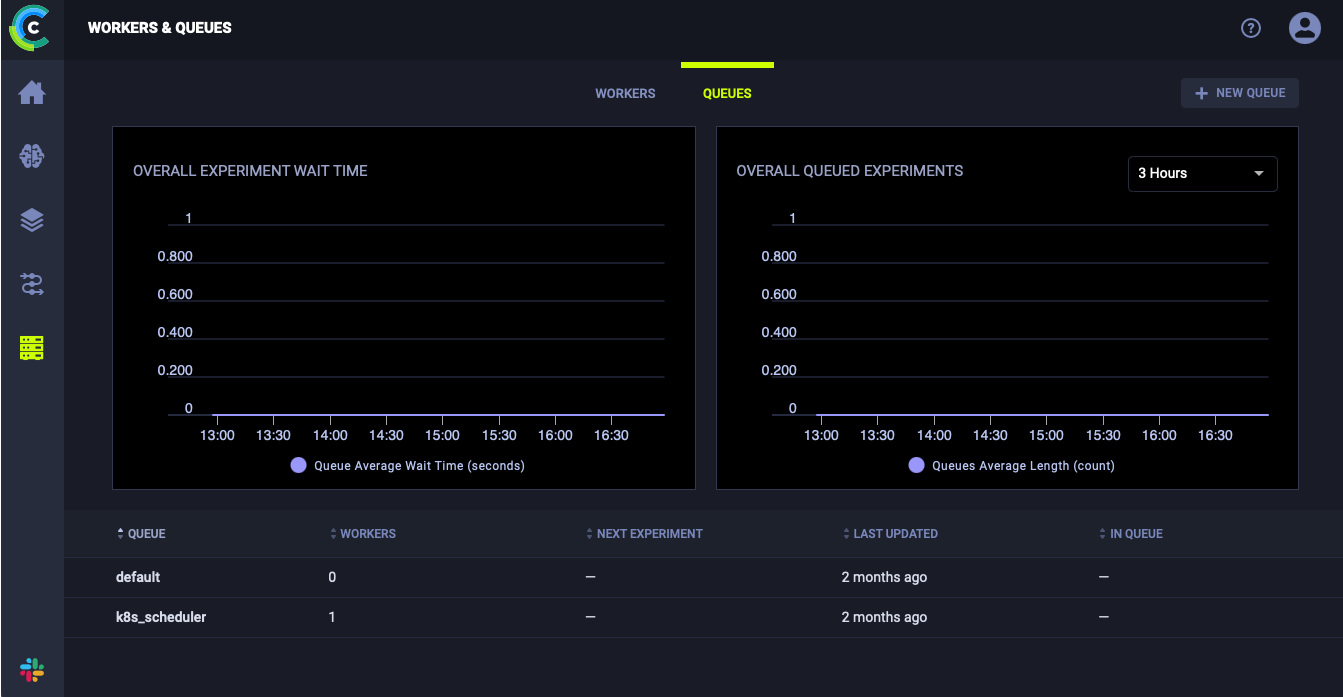Select the Queues tab
Screen dimensions: 1343x697
coord(727,93)
